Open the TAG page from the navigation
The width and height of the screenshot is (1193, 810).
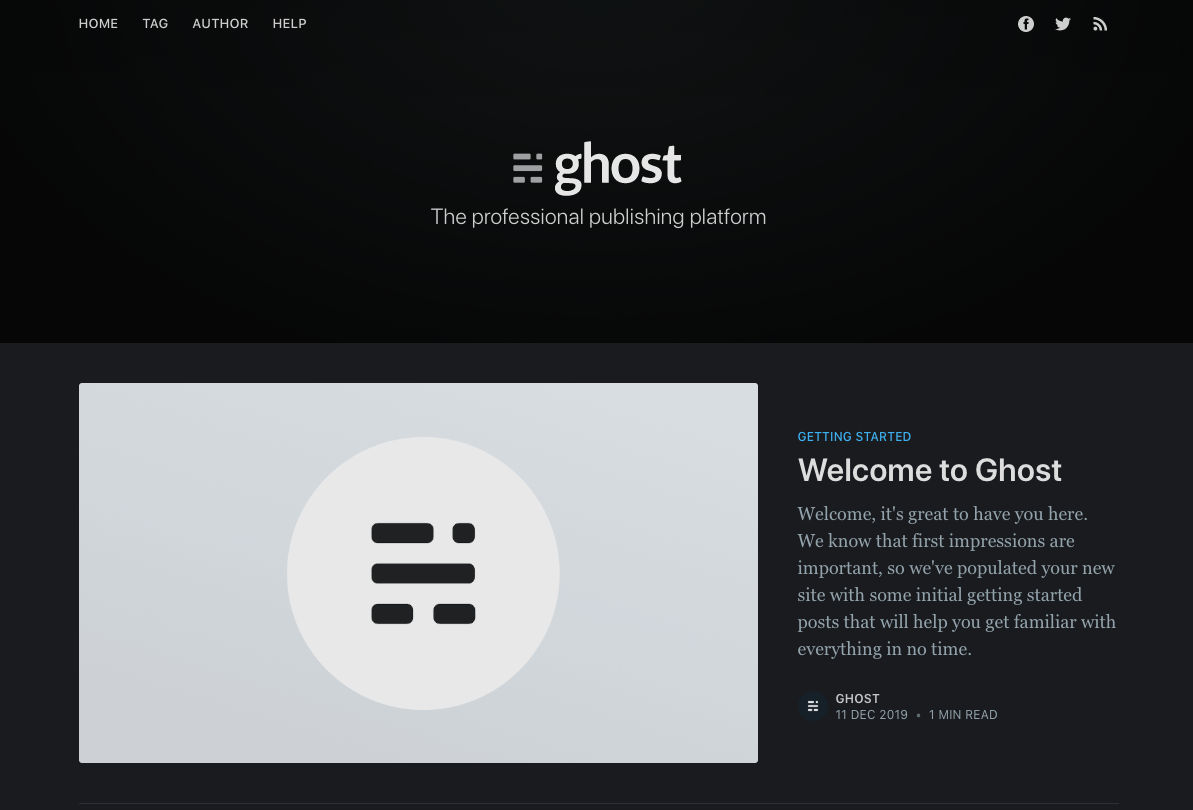pyautogui.click(x=155, y=23)
